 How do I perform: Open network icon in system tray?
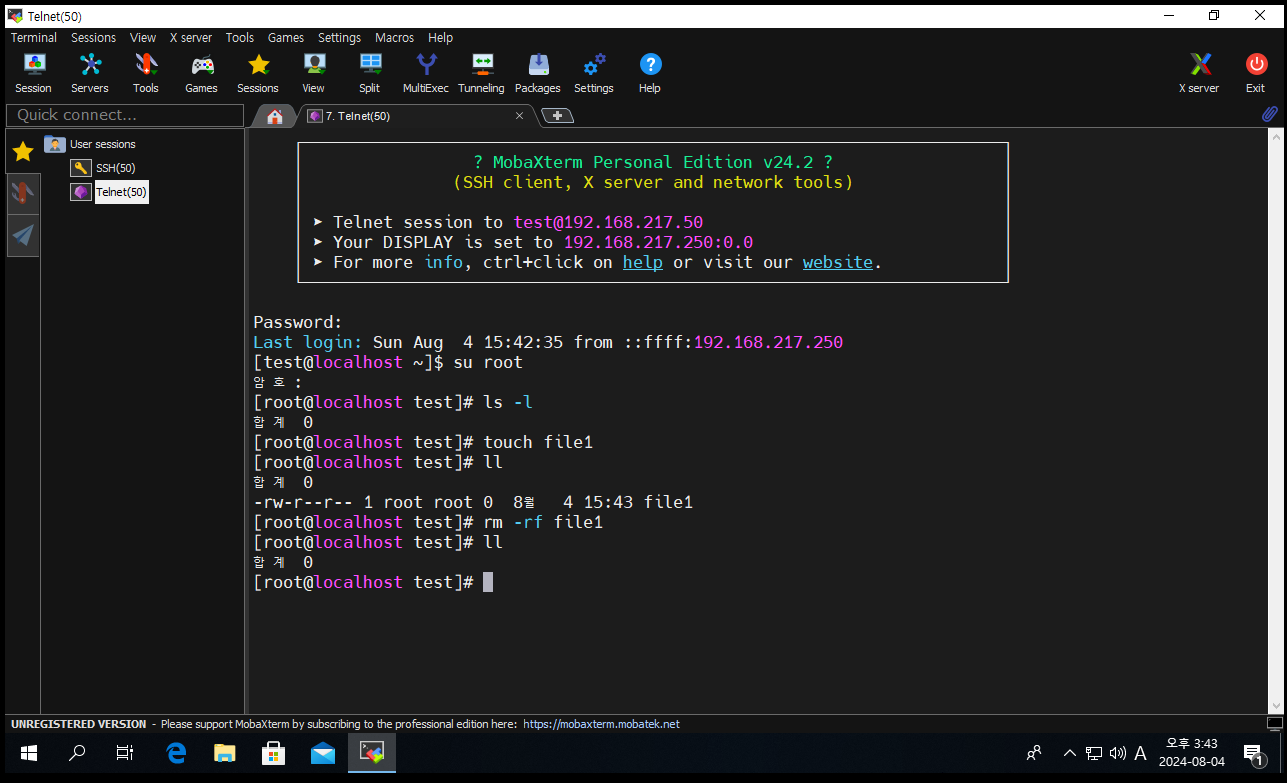pos(1094,753)
